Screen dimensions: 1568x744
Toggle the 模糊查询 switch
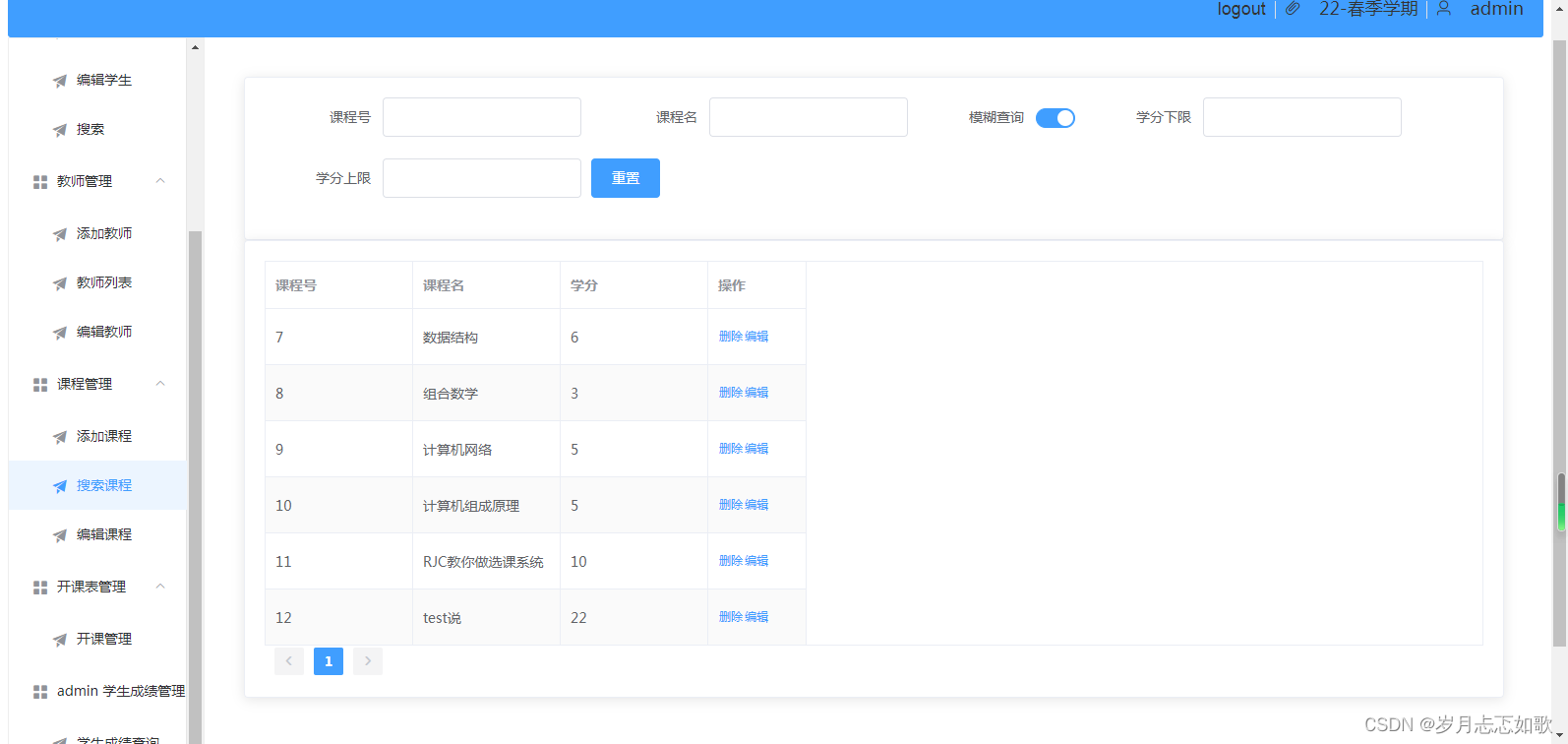pos(1055,118)
